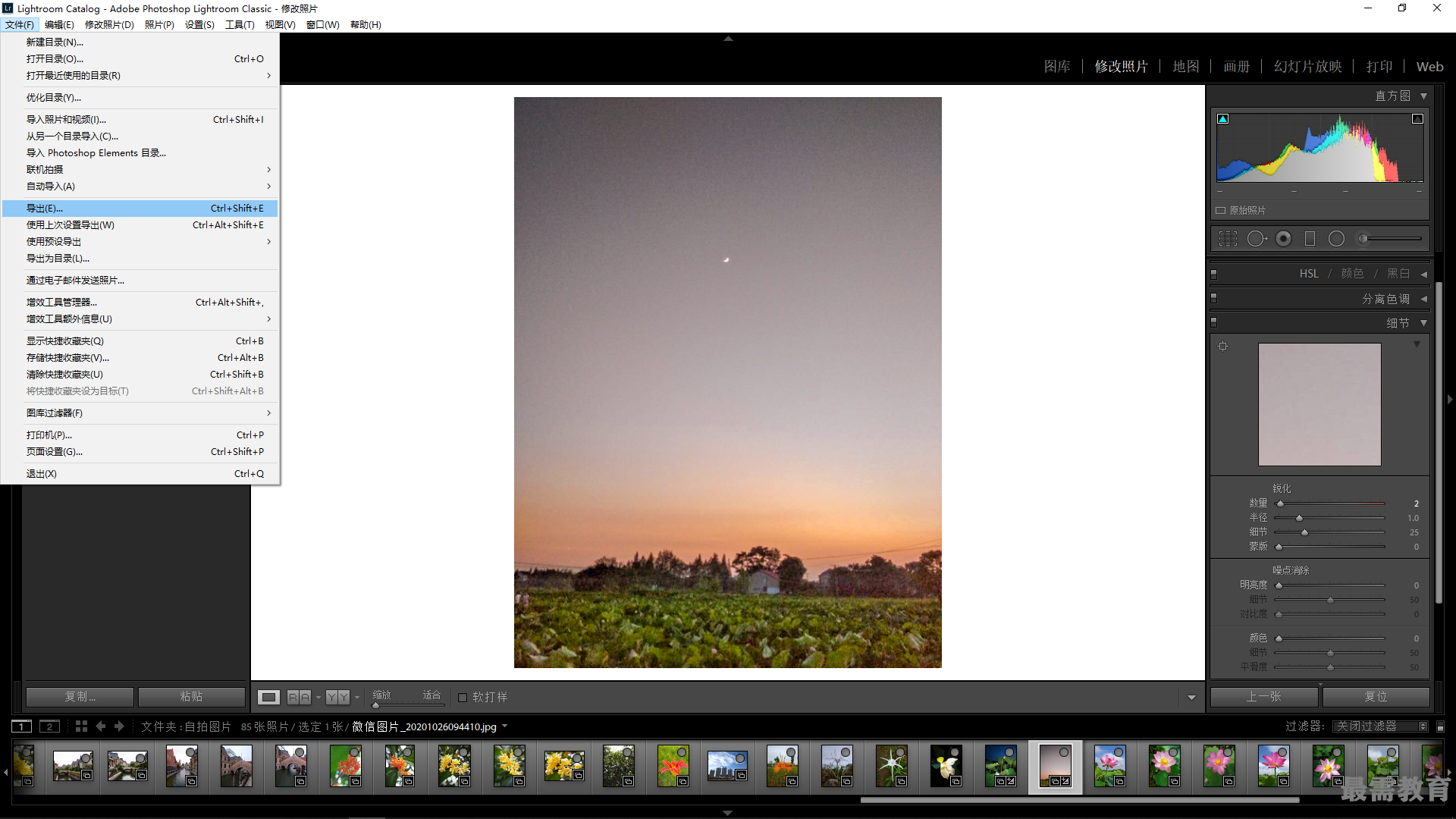Image resolution: width=1456 pixels, height=819 pixels.
Task: Open reference view options dropdown arrow
Action: pos(318,698)
